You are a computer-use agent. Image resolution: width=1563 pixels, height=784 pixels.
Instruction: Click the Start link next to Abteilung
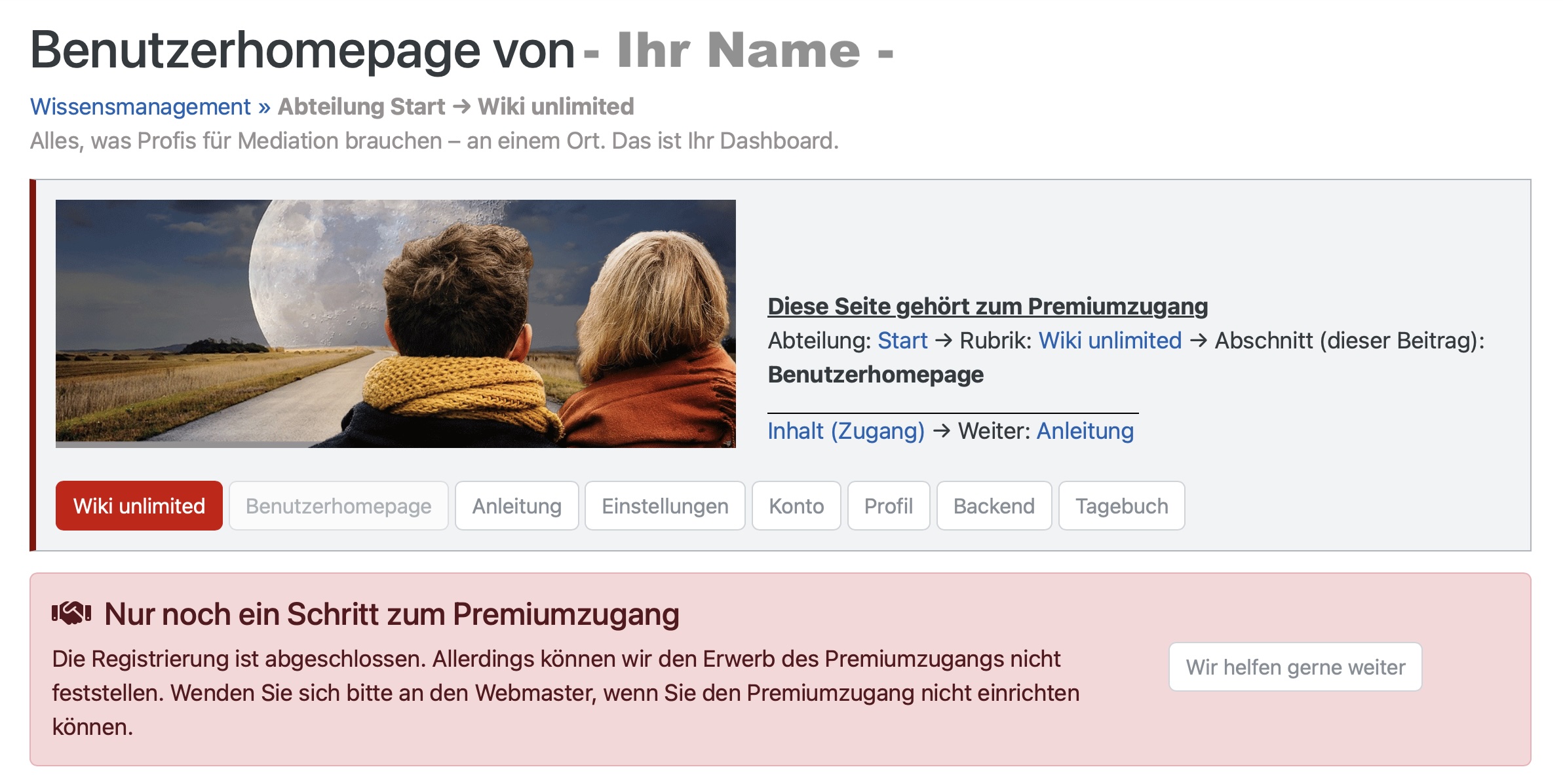pyautogui.click(x=902, y=341)
